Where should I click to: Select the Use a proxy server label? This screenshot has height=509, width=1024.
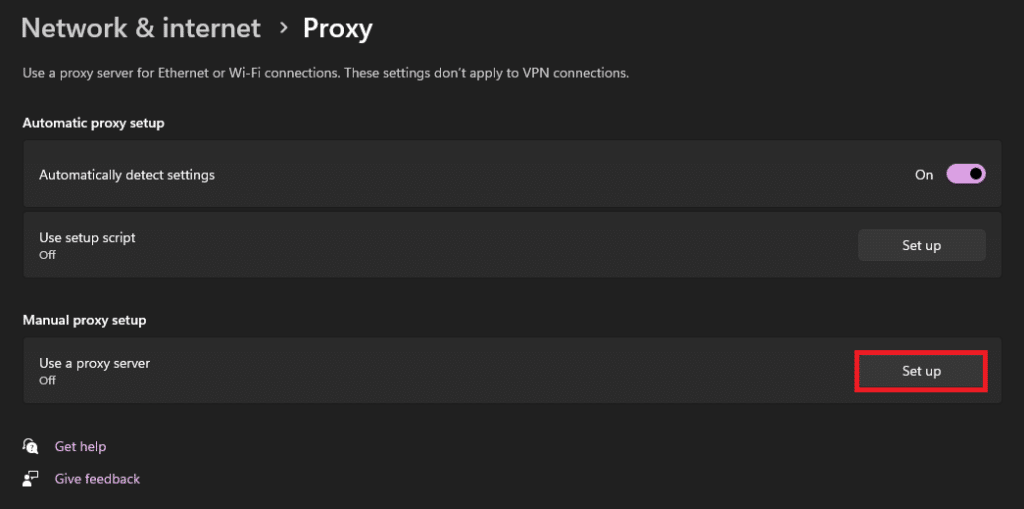(94, 364)
